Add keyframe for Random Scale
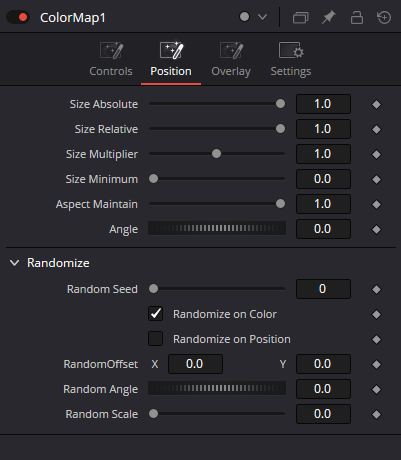The width and height of the screenshot is (401, 460). (376, 414)
